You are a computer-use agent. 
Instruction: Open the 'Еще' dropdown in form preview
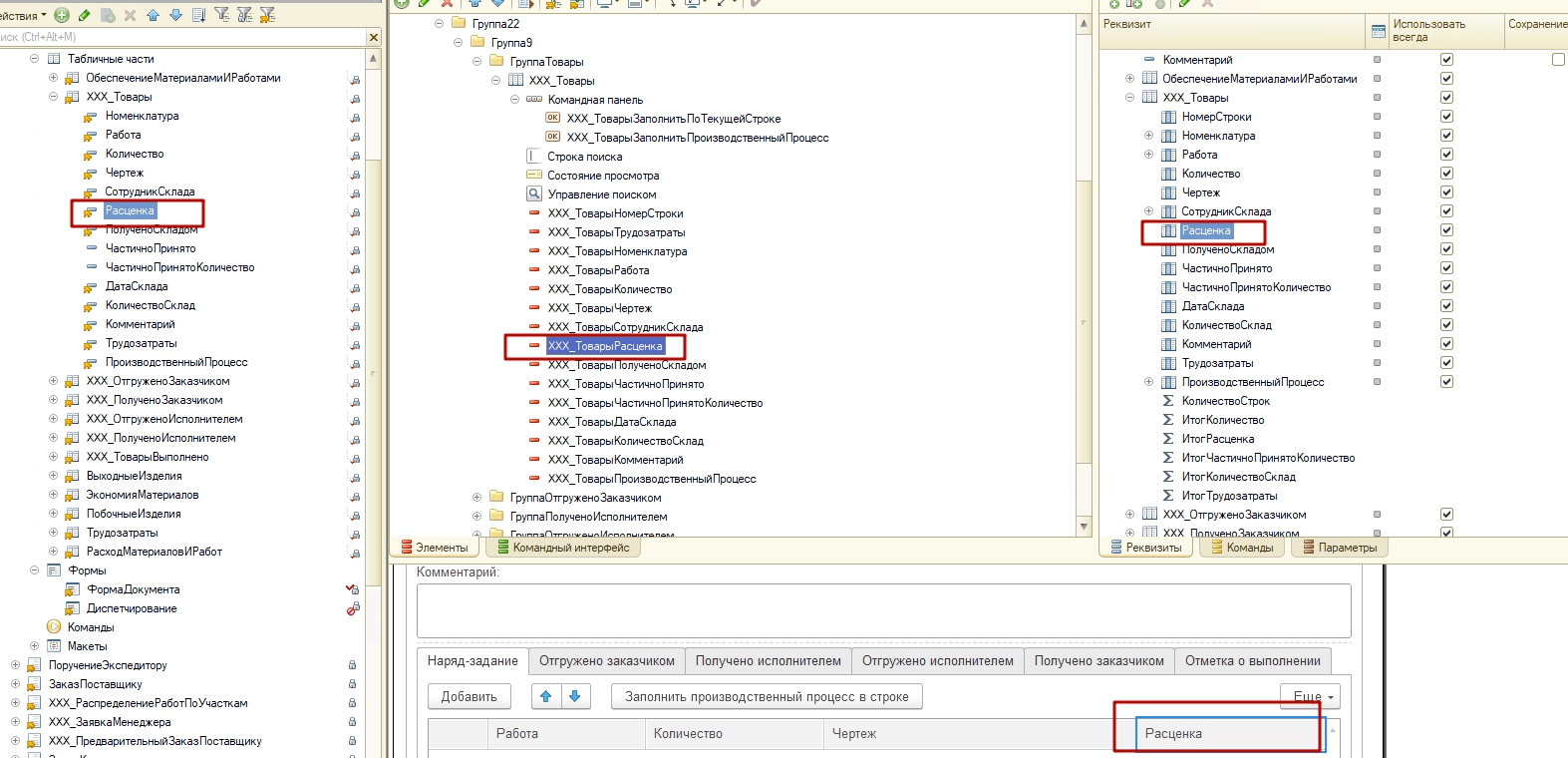point(1311,696)
